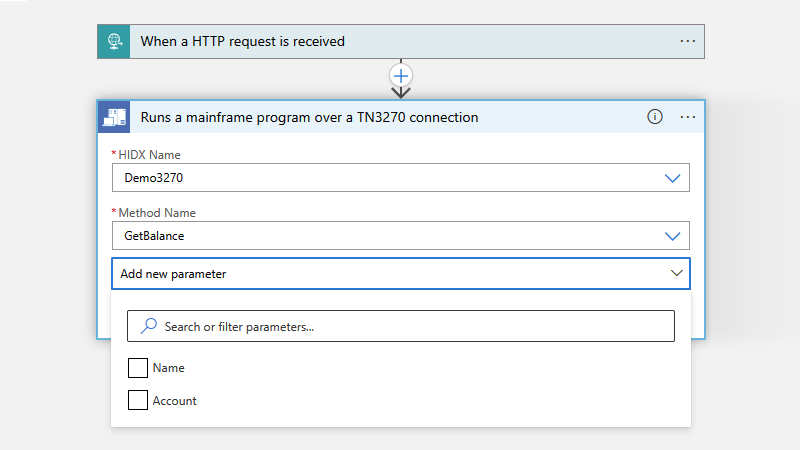Collapse the Add new parameter dropdown
Screen dimensions: 800x450
(x=677, y=273)
